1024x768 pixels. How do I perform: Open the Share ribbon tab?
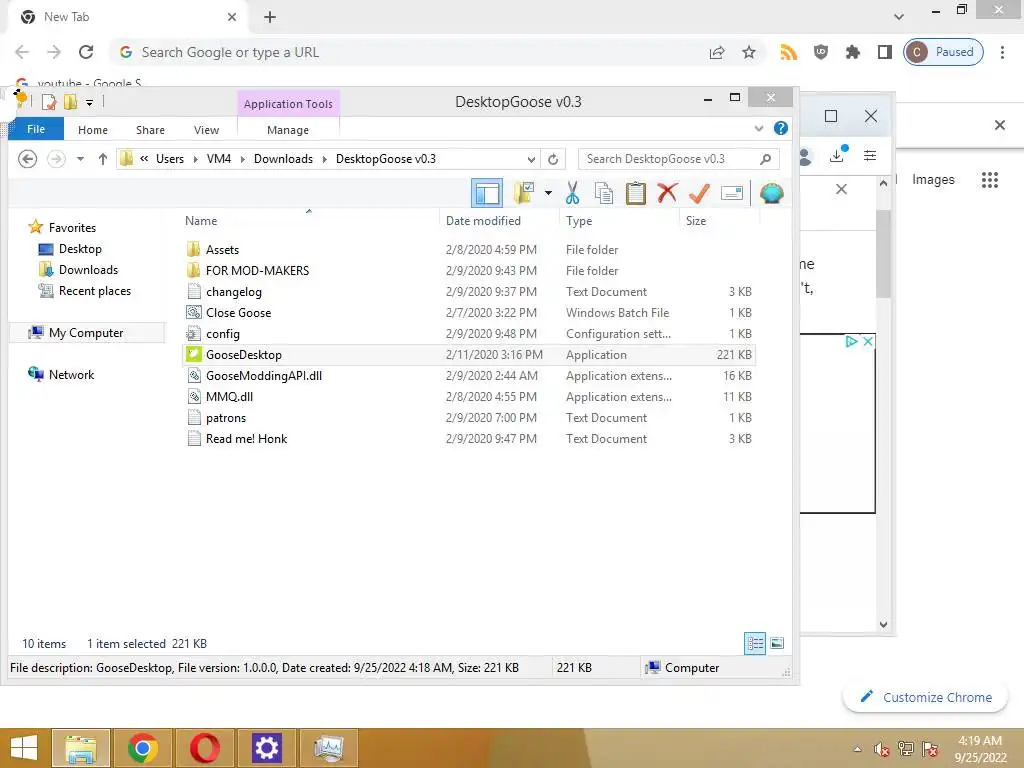[x=150, y=130]
